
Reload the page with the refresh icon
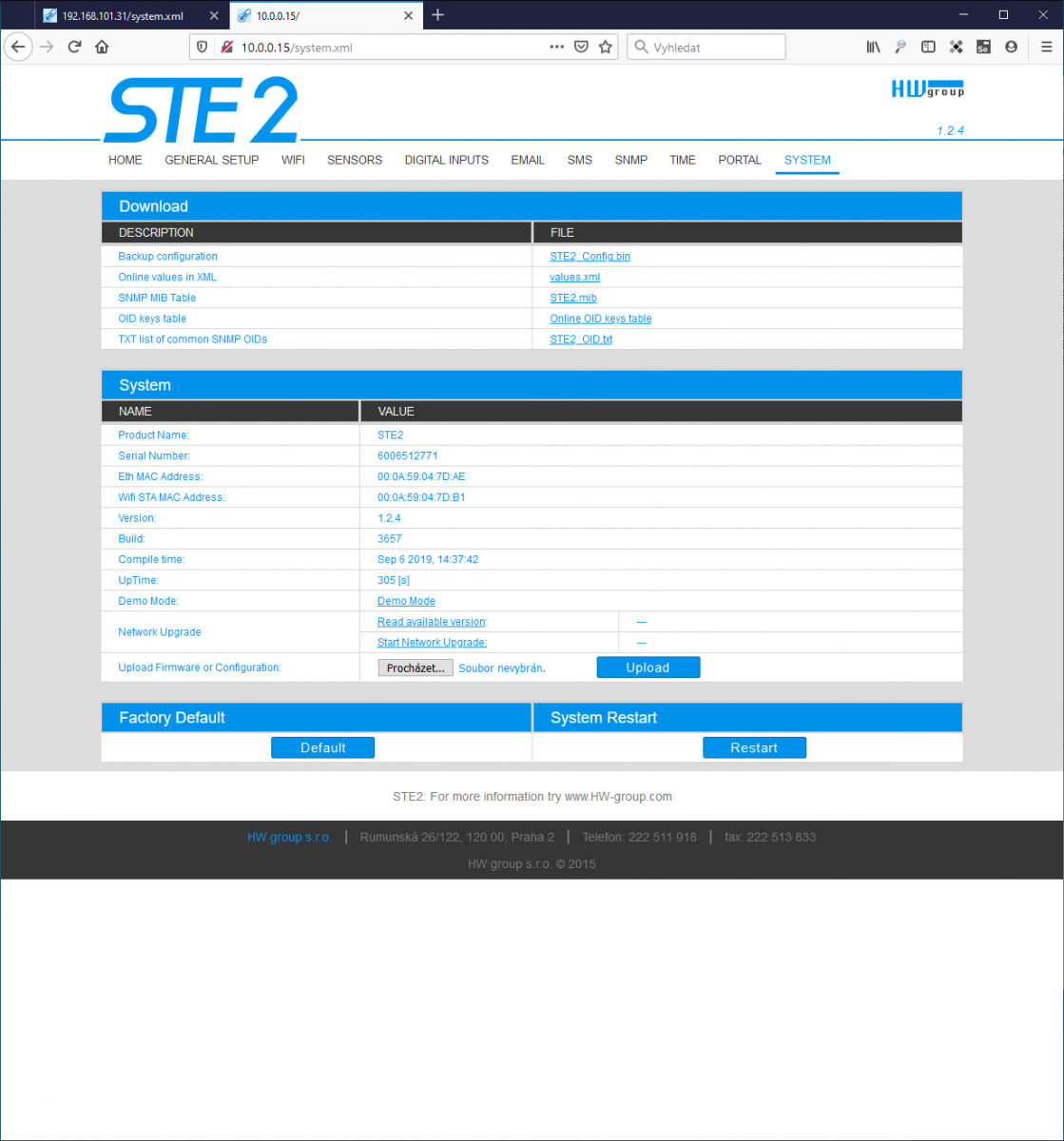coord(74,47)
